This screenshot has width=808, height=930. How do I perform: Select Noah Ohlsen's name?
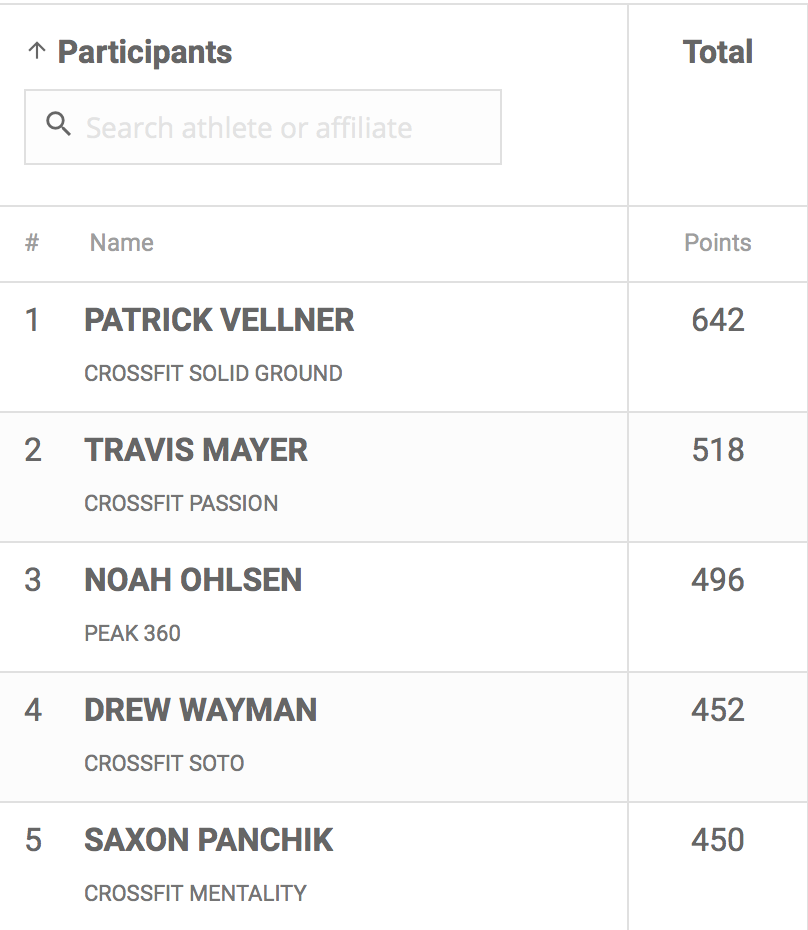click(x=193, y=580)
